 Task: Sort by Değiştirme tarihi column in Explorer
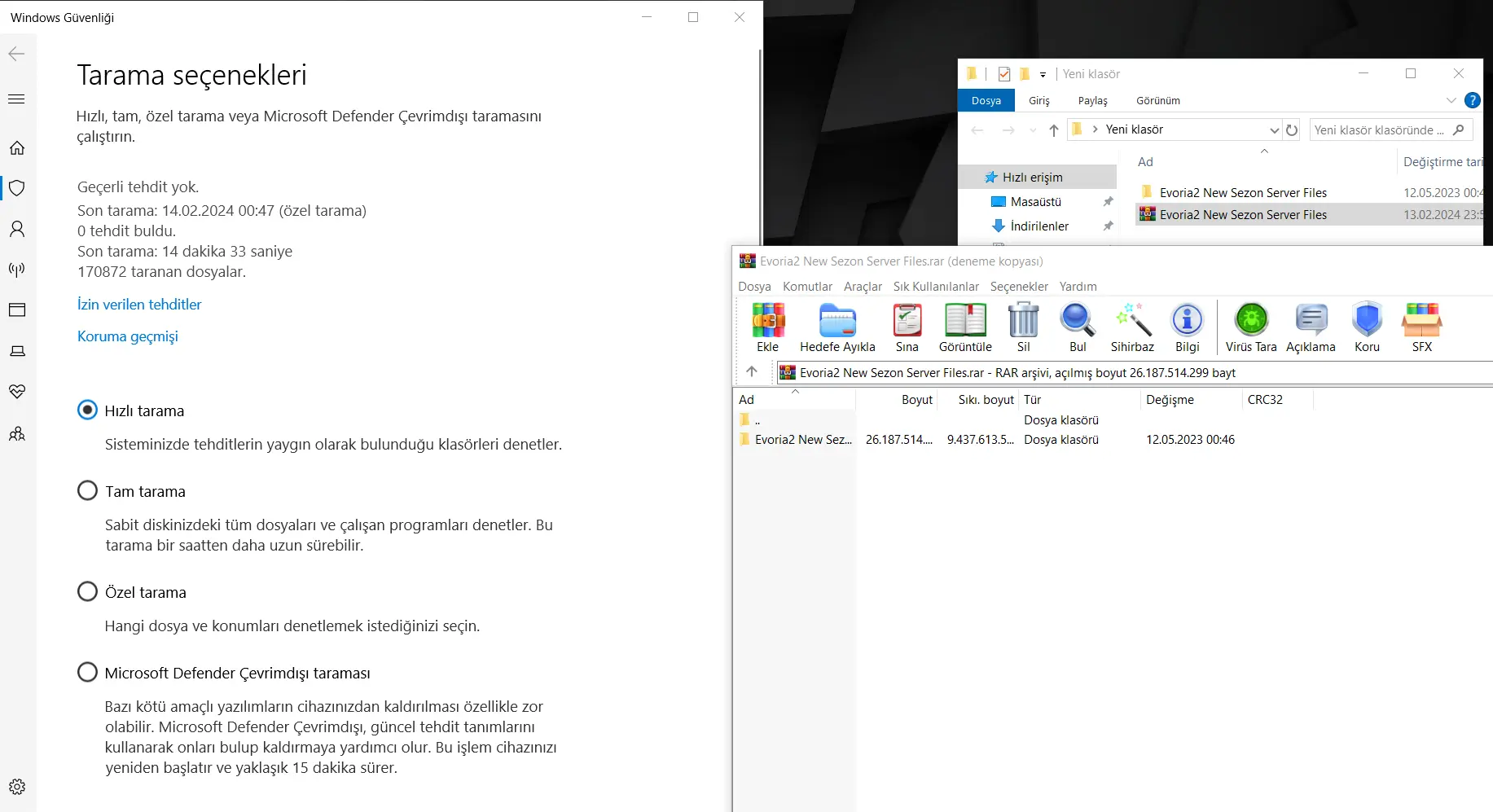tap(1443, 162)
